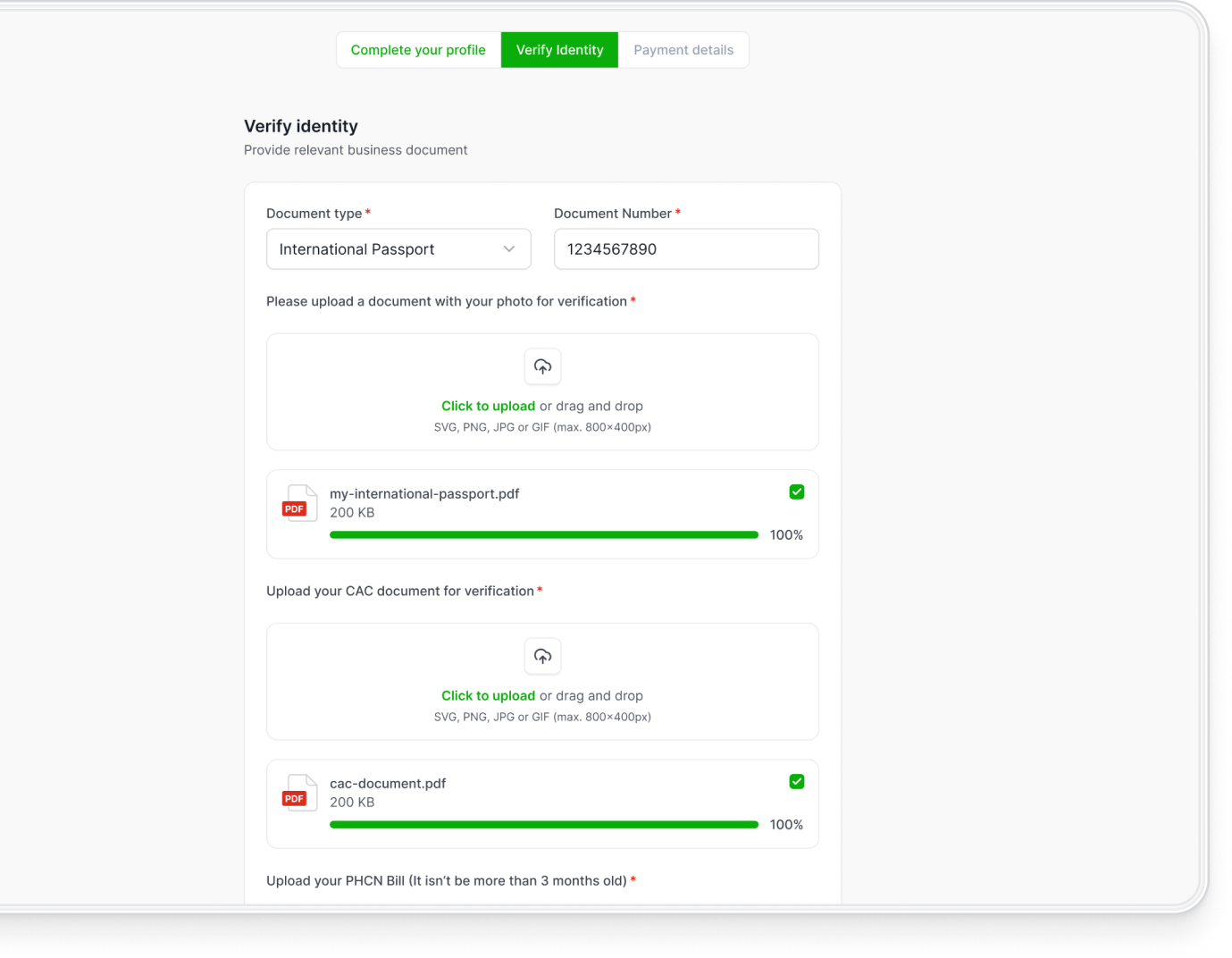This screenshot has height=958, width=1232.
Task: Focus the Document Number input field
Action: (x=686, y=249)
